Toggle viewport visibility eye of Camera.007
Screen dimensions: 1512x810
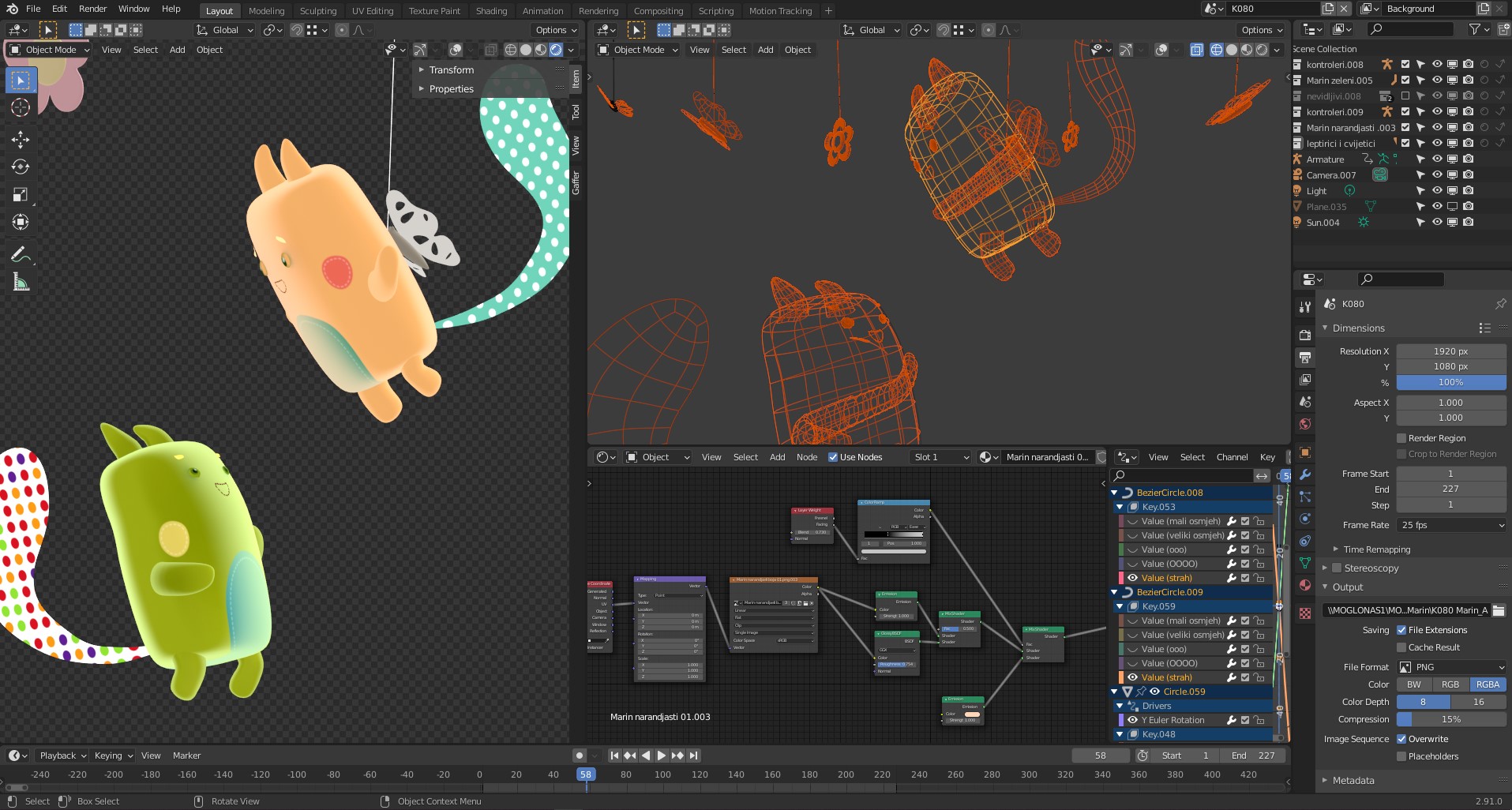coord(1437,175)
